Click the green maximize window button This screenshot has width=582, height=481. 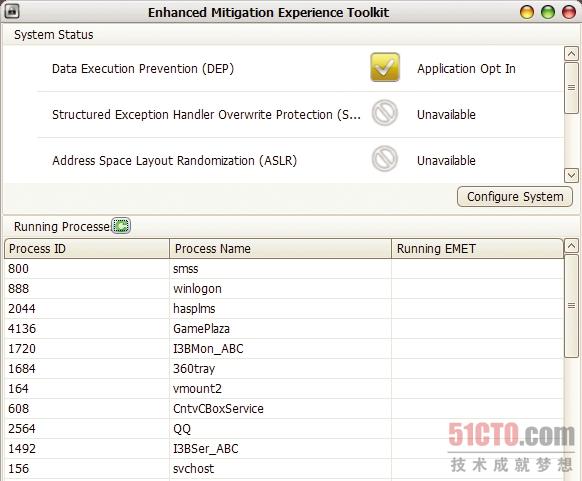(x=548, y=12)
